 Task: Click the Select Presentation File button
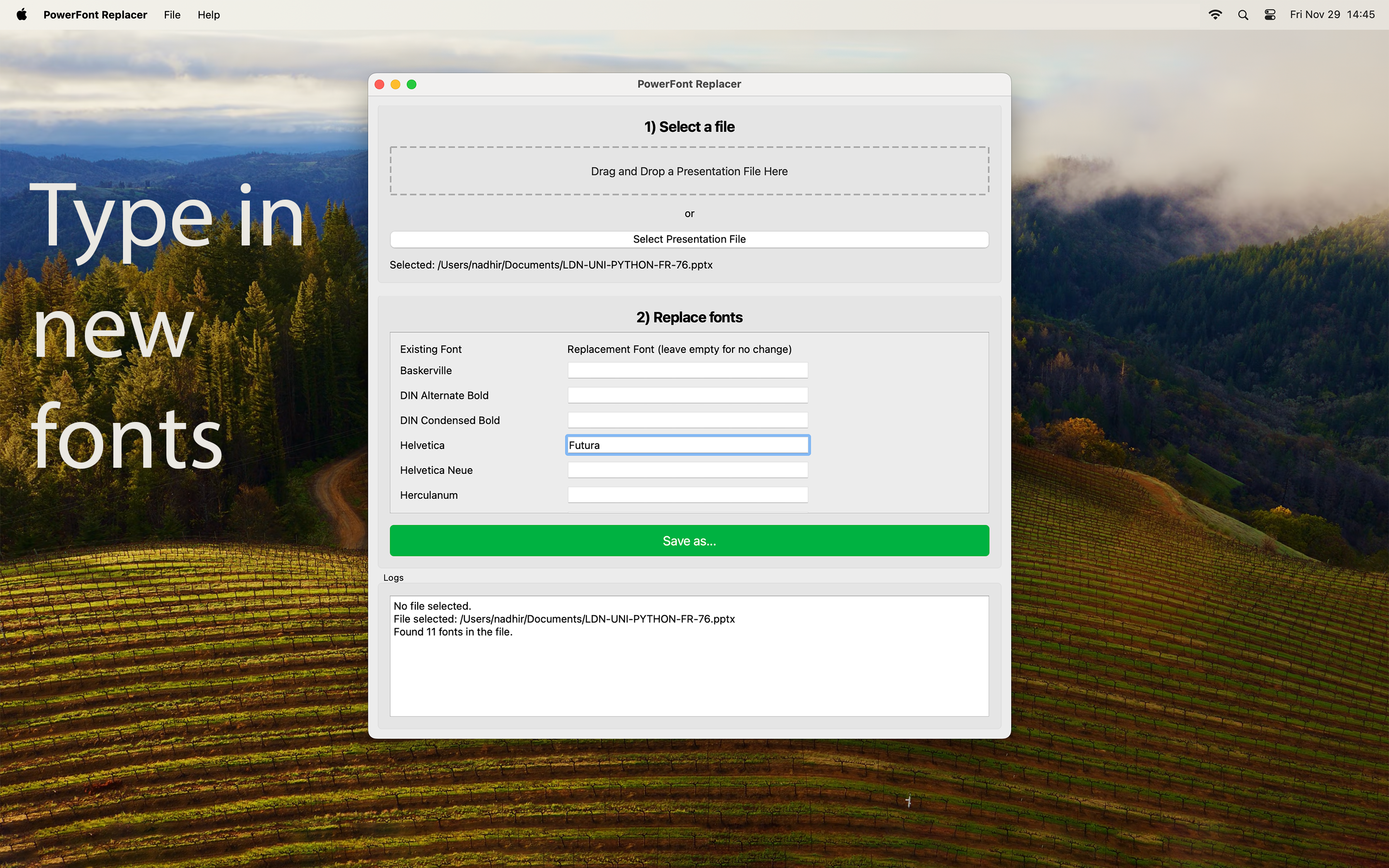pos(689,239)
